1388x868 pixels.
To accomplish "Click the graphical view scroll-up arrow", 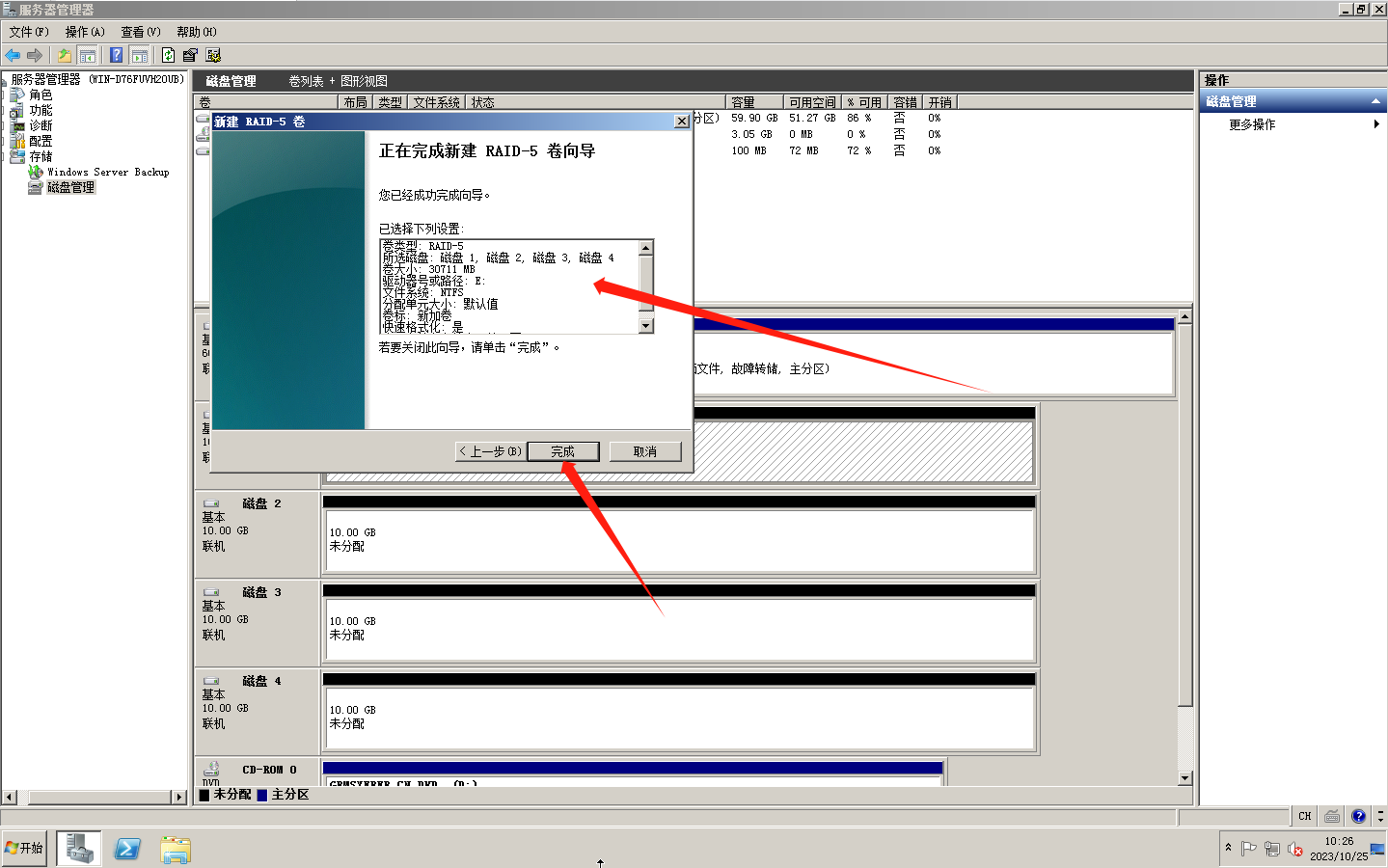I will [x=1185, y=316].
